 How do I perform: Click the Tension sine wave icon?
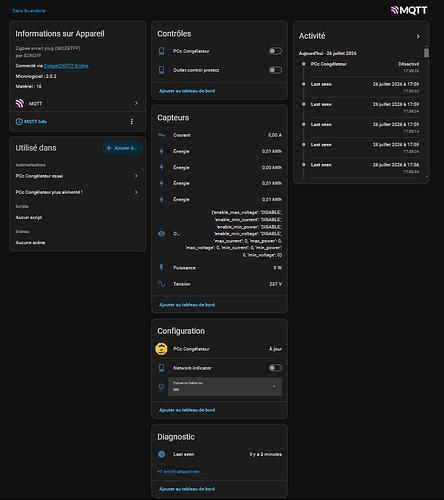tap(161, 284)
